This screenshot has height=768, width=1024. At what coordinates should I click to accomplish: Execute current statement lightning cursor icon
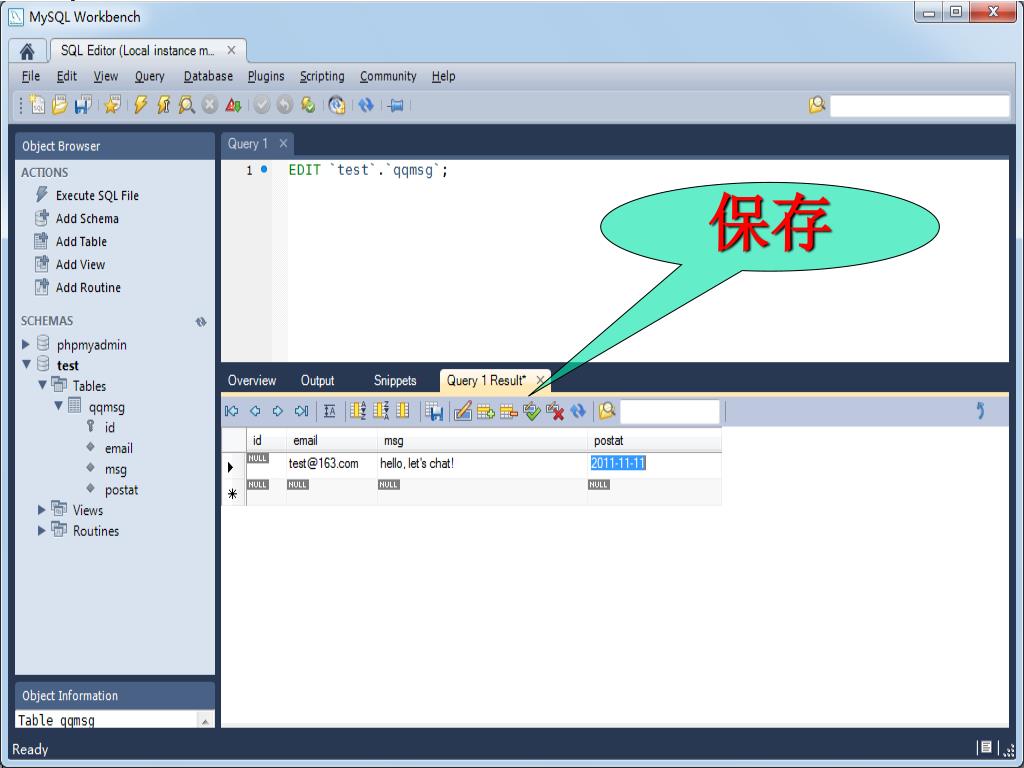point(163,104)
